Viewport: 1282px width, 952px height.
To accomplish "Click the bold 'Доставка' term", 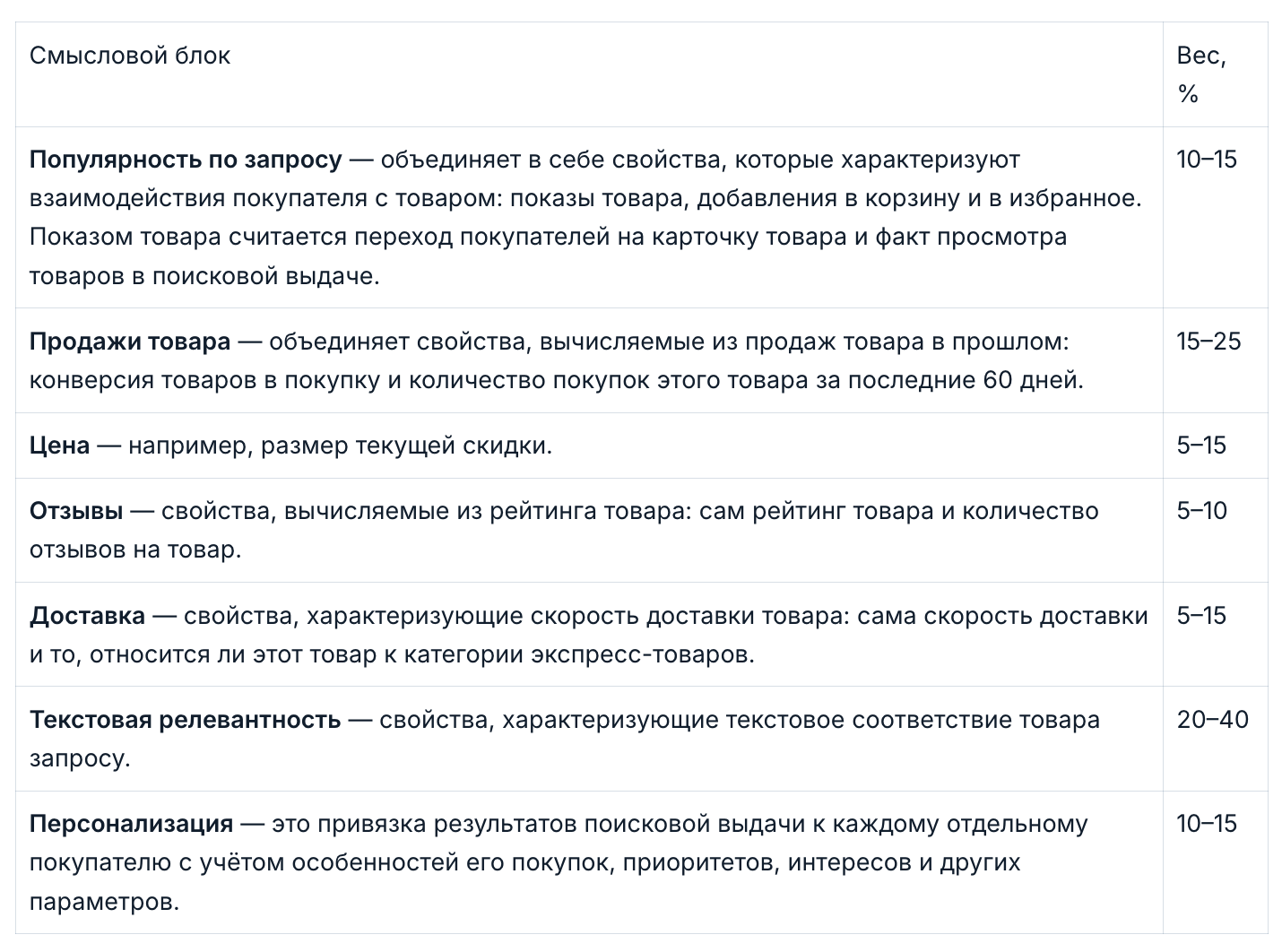I will (87, 616).
